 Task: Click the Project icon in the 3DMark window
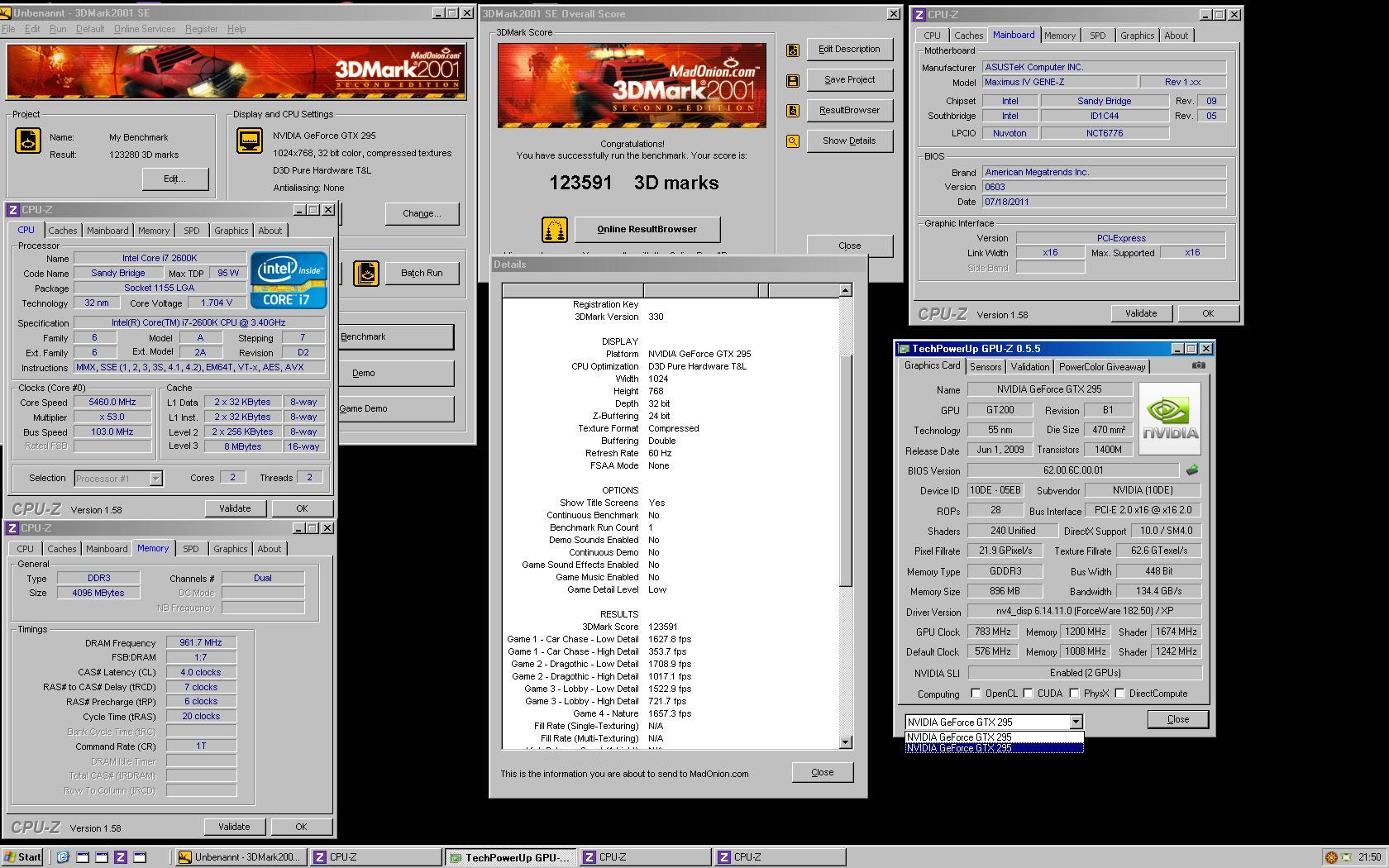click(28, 141)
